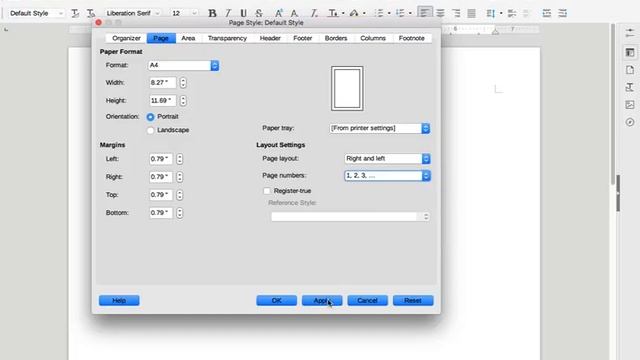
Task: Click Increase Paragraph Spacing icon
Action: (x=511, y=13)
